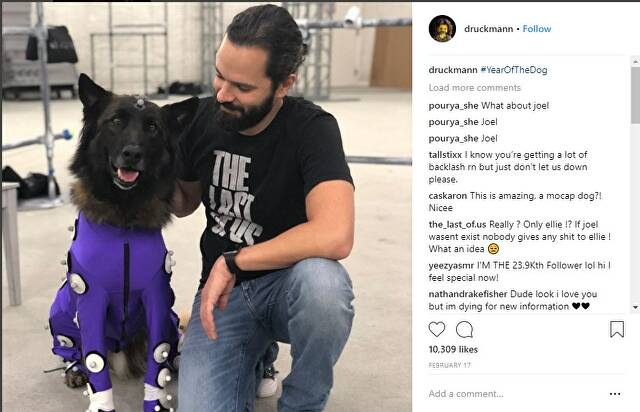The width and height of the screenshot is (640, 412).
Task: Follow the druckmann account
Action: click(537, 29)
